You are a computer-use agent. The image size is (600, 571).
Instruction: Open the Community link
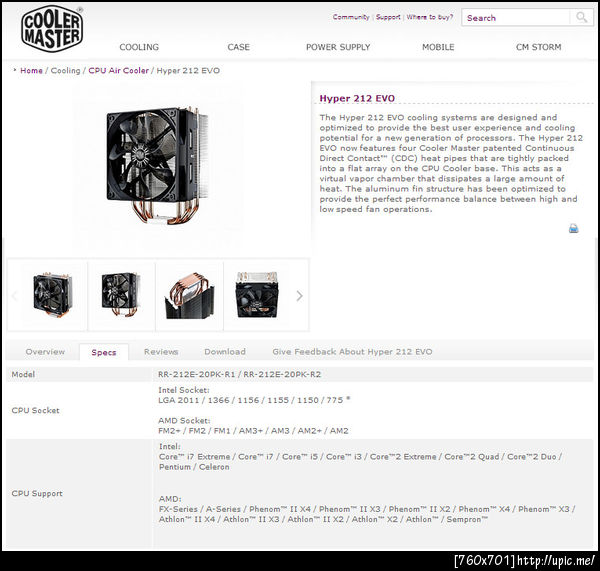tap(351, 17)
